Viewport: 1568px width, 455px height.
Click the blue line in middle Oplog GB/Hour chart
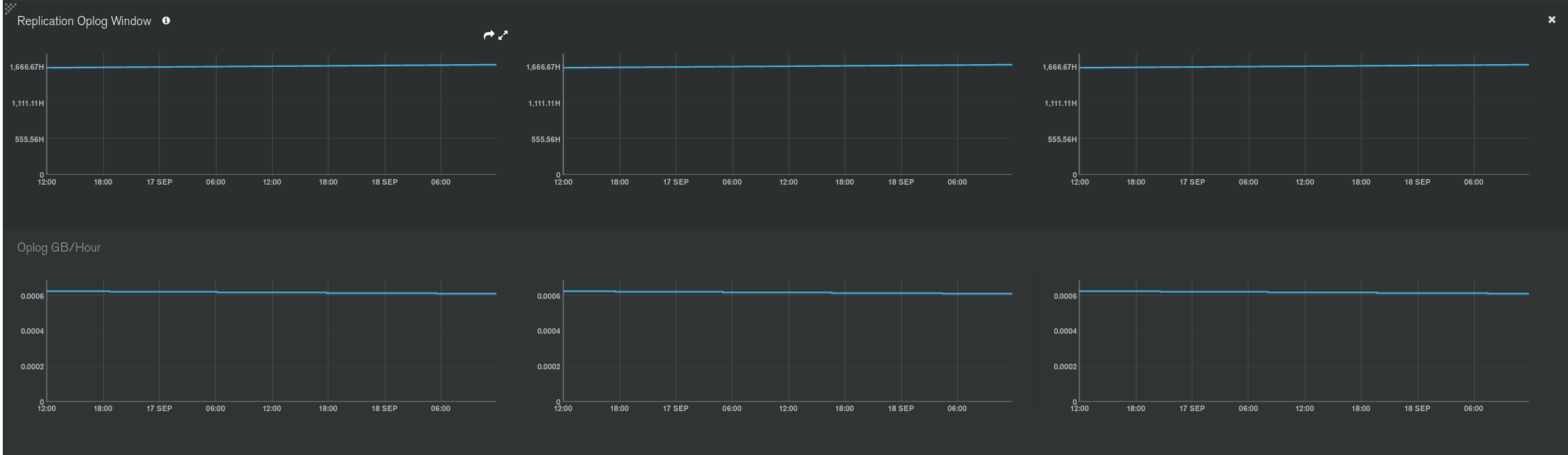point(788,293)
